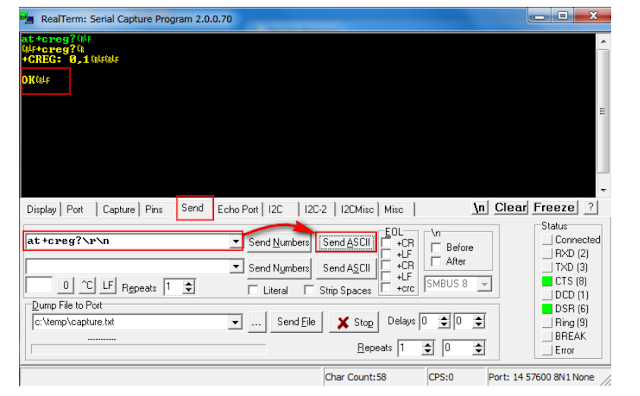The height and width of the screenshot is (396, 640).
Task: Click first row Send Numbers button
Action: 279,242
